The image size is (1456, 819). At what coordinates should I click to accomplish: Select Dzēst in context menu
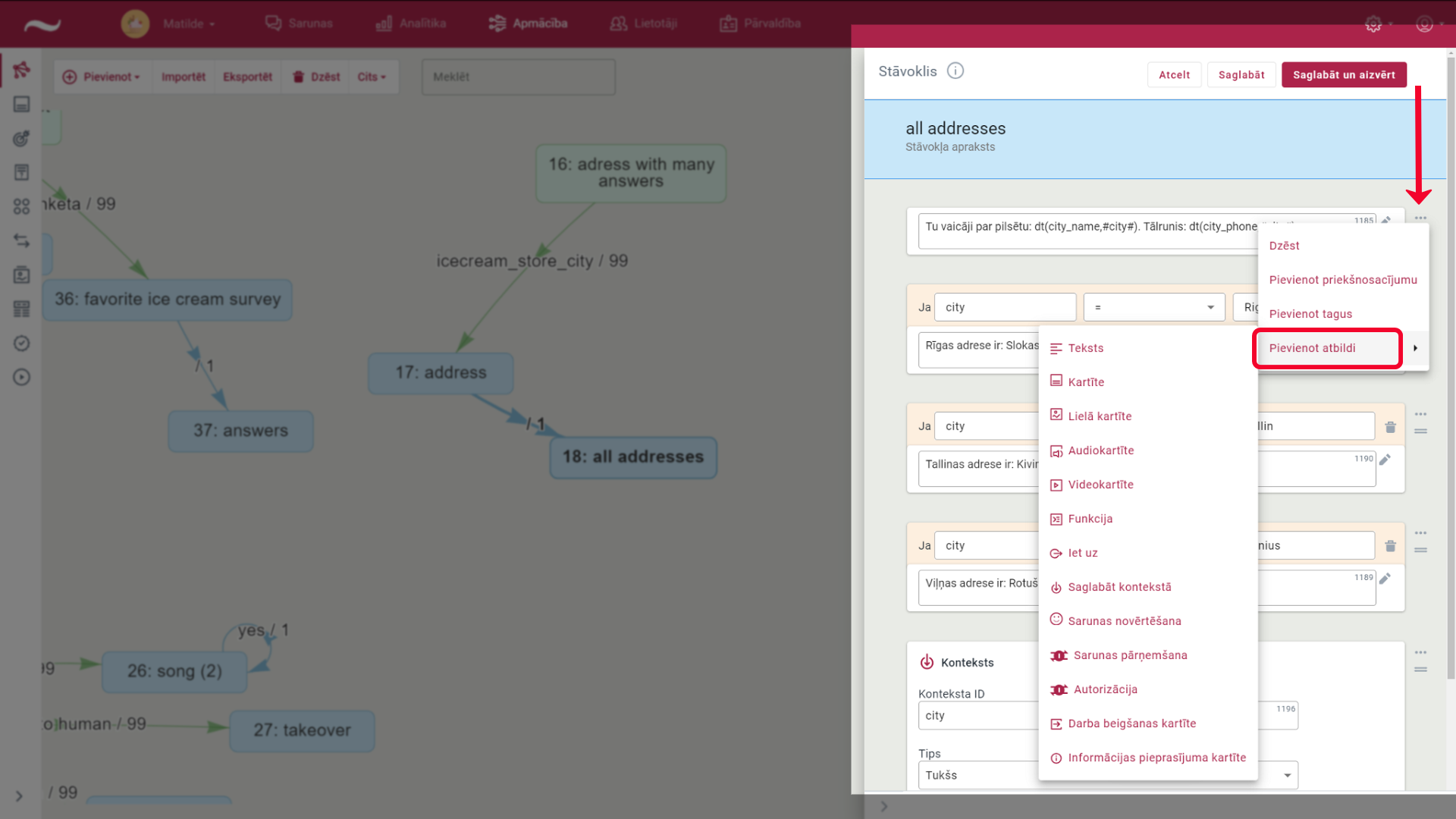pyautogui.click(x=1284, y=246)
